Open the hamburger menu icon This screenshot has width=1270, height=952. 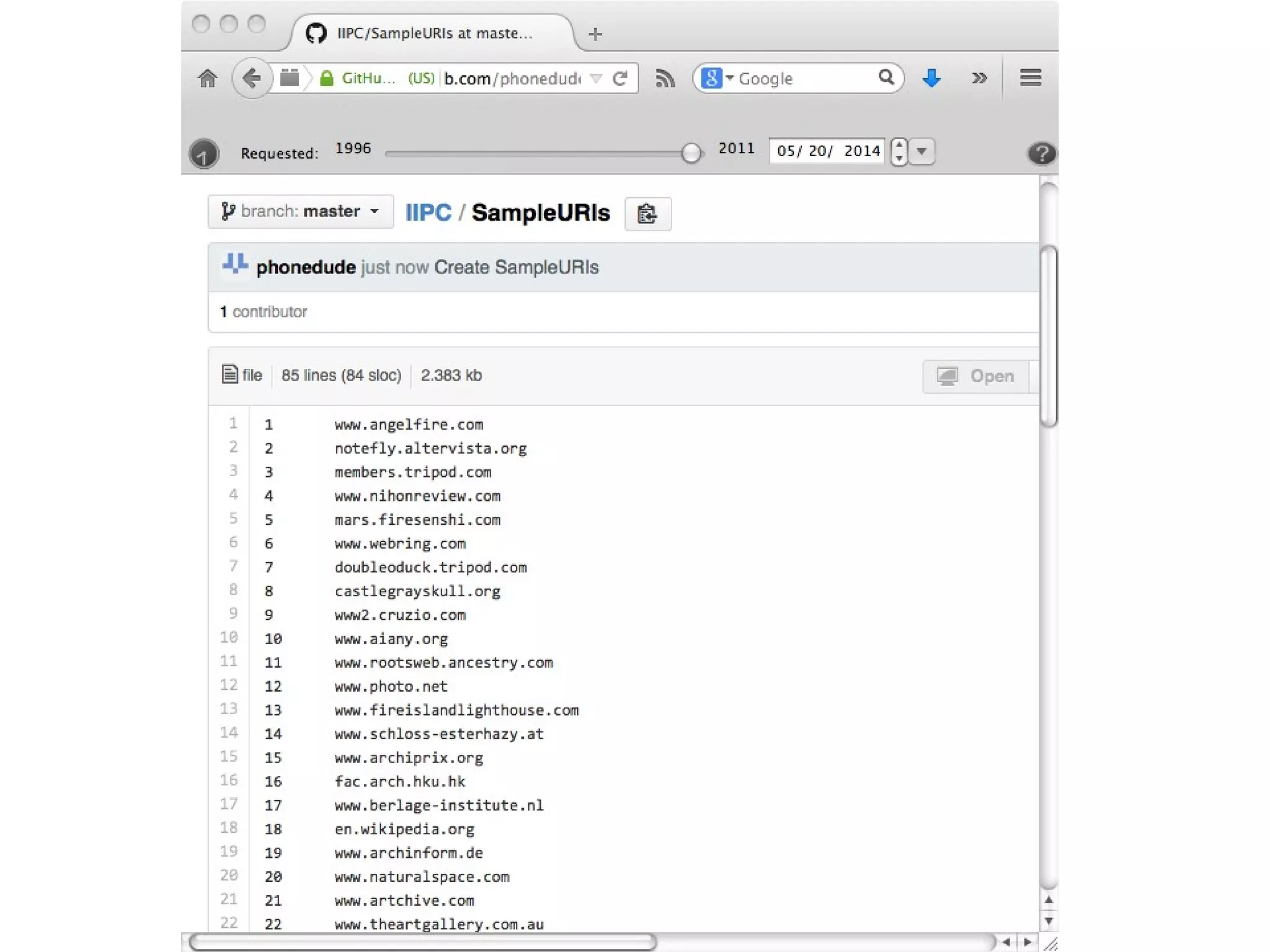[1030, 78]
